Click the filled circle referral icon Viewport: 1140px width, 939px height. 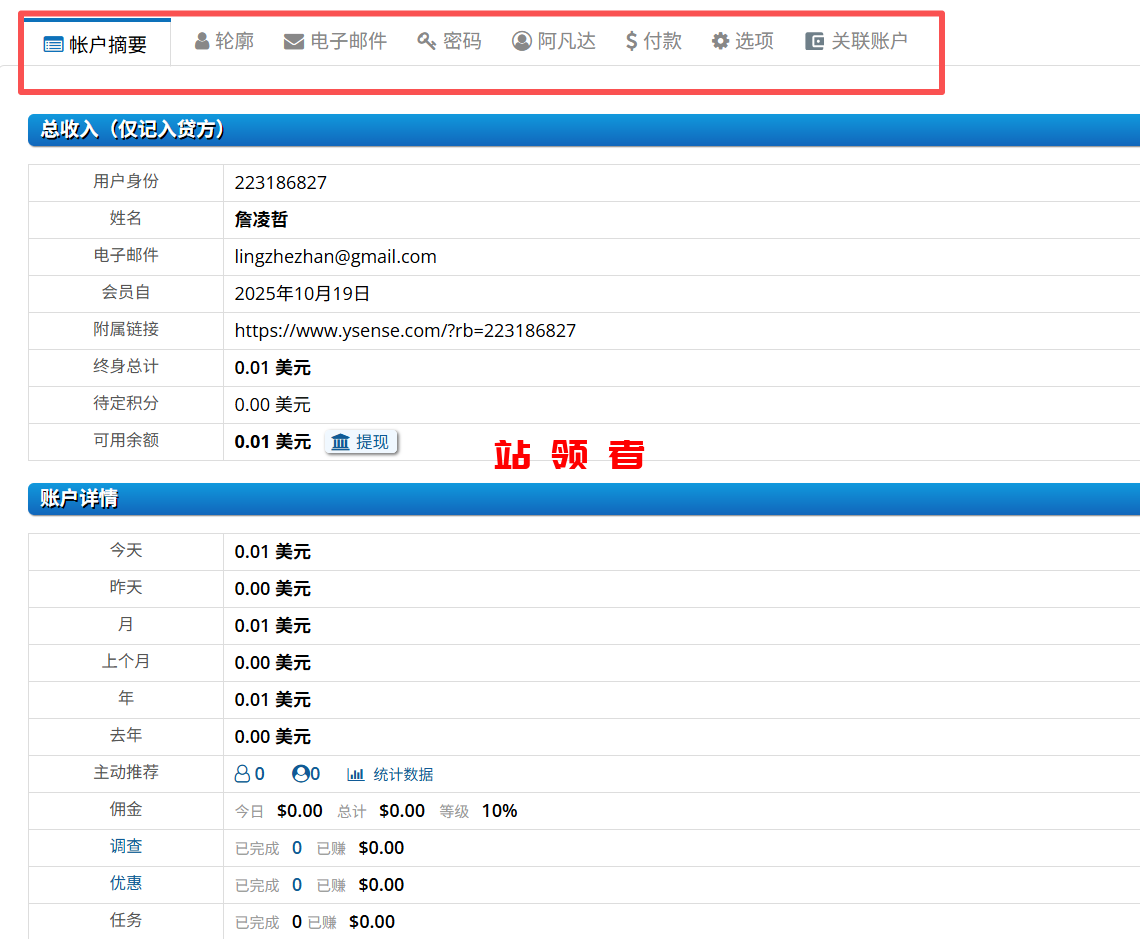click(x=300, y=774)
